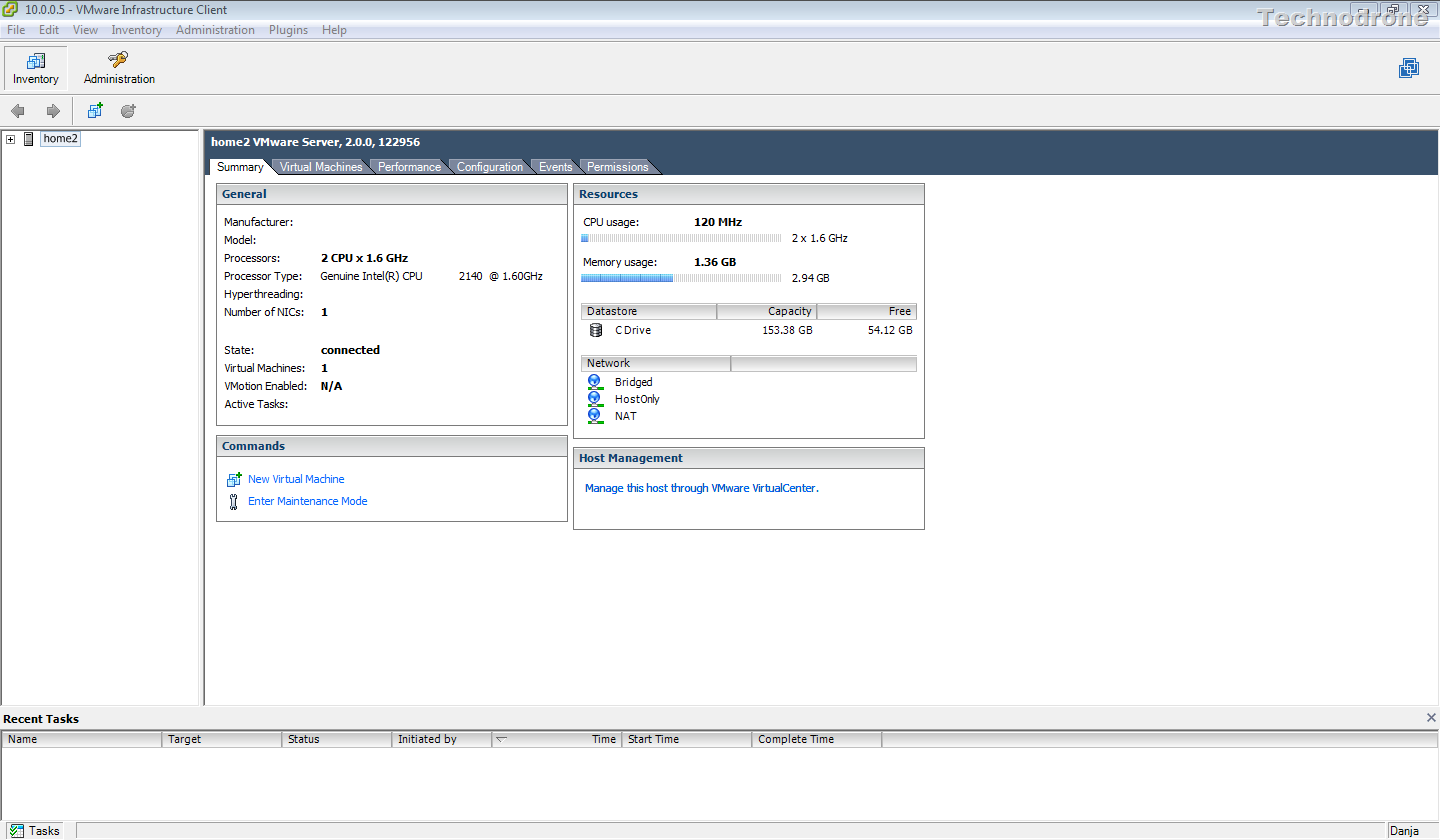The height and width of the screenshot is (840, 1440).
Task: Click the grayed-out add resource pool icon
Action: click(x=128, y=111)
